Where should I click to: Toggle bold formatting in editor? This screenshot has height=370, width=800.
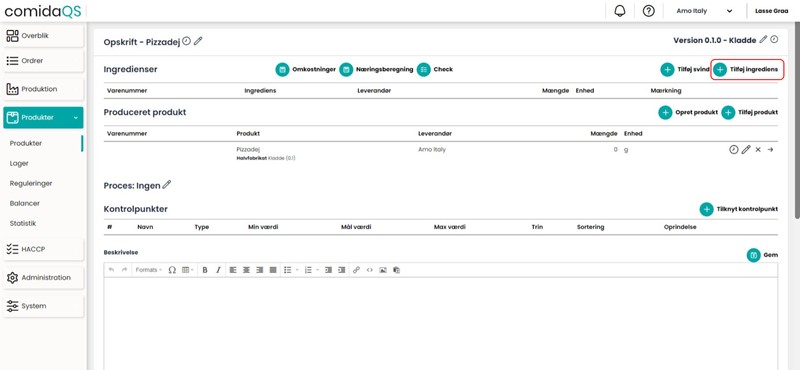pyautogui.click(x=205, y=270)
